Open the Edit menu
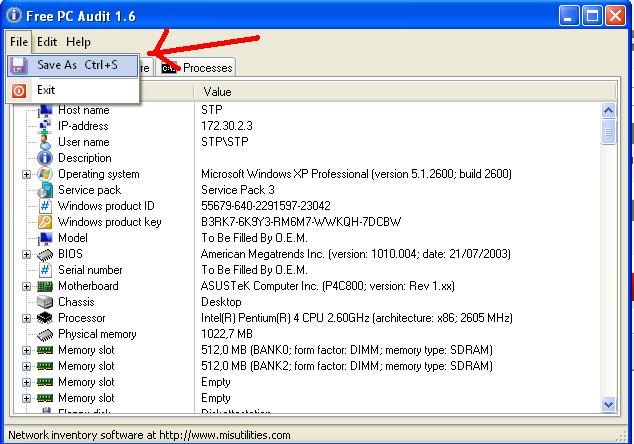 47,42
